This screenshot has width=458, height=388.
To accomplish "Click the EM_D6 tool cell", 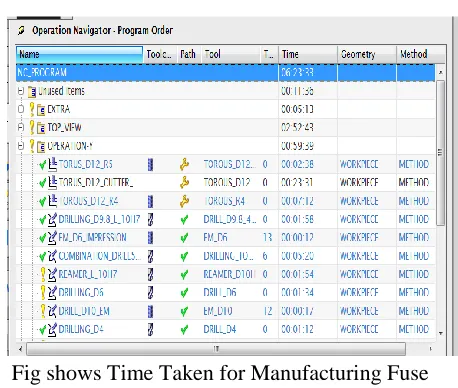I will pyautogui.click(x=215, y=238).
